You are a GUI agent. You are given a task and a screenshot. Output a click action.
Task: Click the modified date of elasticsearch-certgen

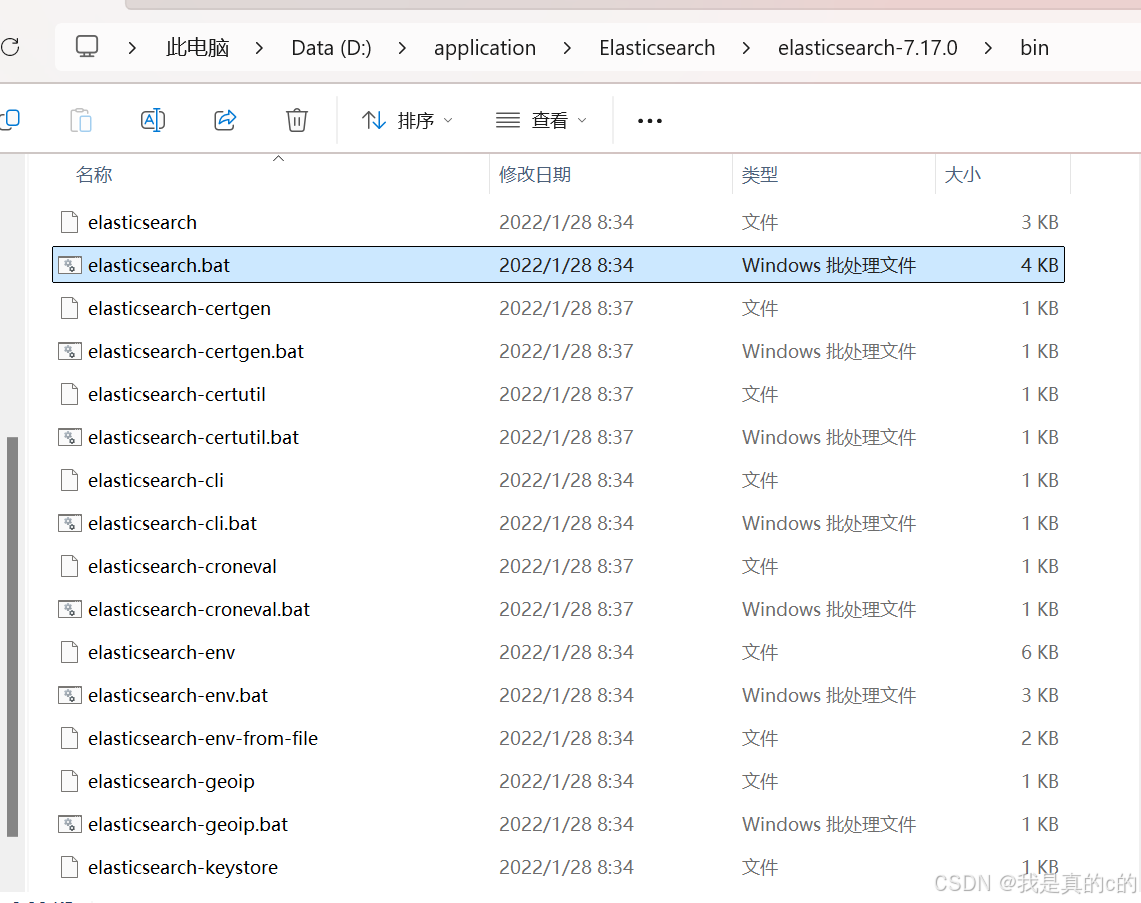pyautogui.click(x=566, y=309)
